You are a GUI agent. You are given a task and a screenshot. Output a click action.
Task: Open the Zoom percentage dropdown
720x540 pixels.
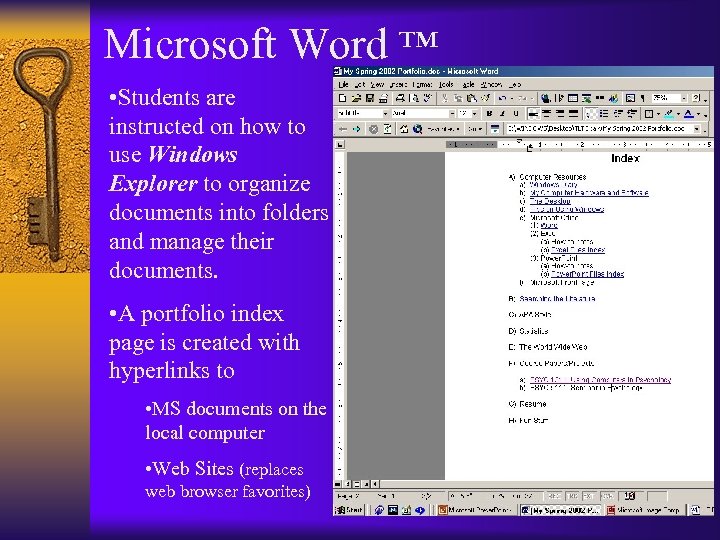684,98
